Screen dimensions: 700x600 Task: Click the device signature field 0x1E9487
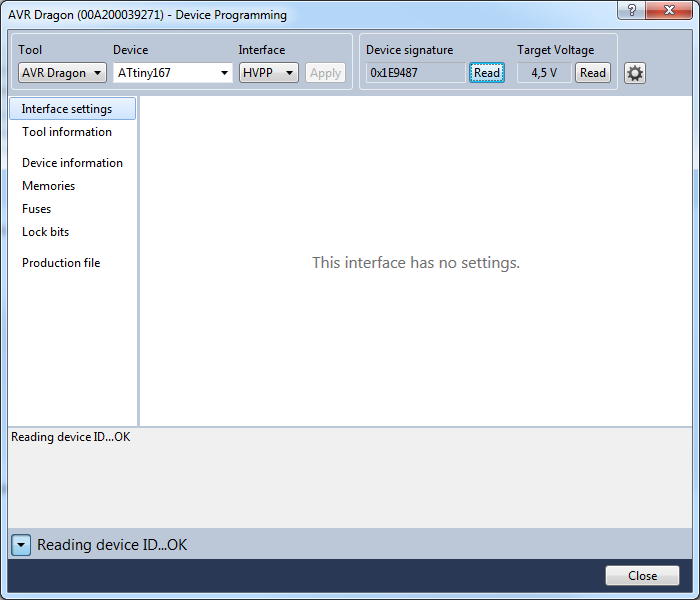click(x=416, y=72)
